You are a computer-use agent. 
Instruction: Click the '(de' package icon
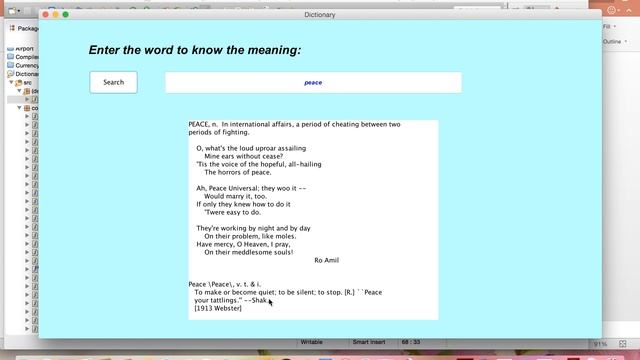tap(27, 91)
